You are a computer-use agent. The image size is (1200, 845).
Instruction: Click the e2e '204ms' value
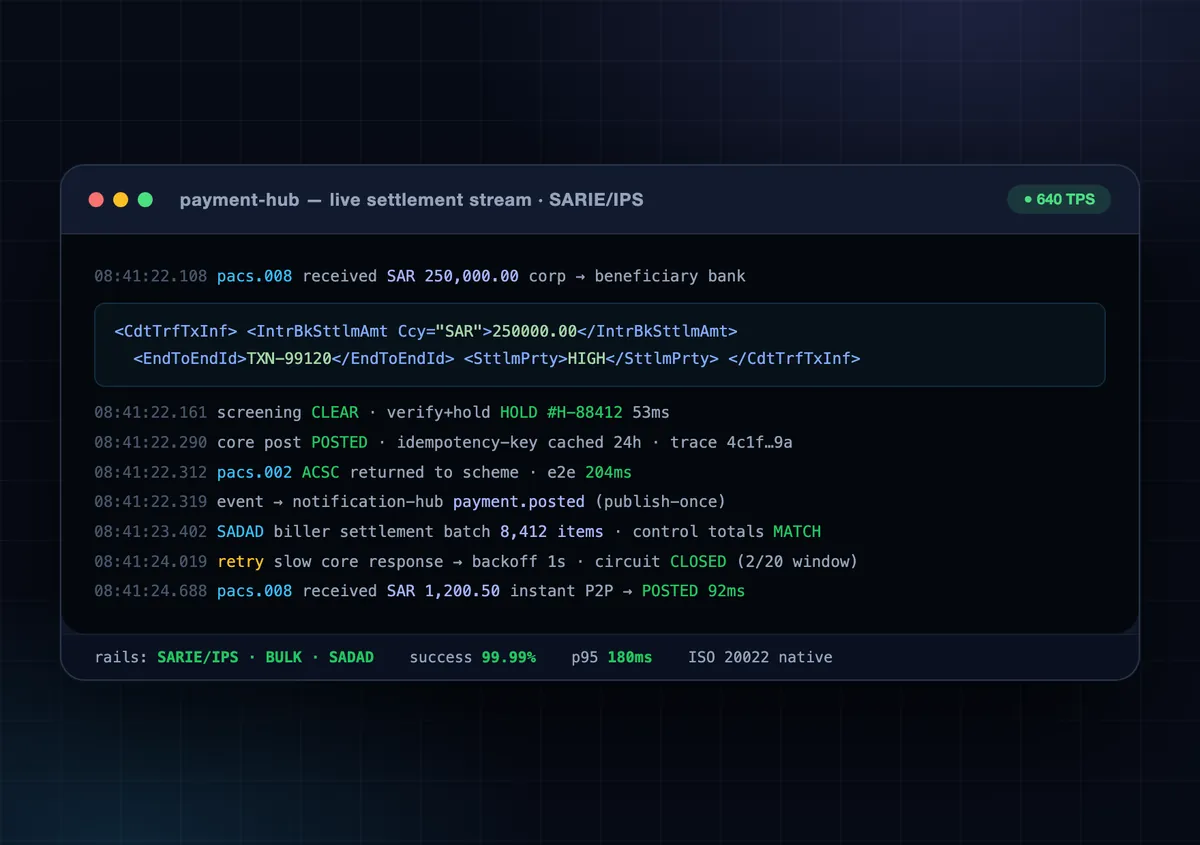click(609, 472)
